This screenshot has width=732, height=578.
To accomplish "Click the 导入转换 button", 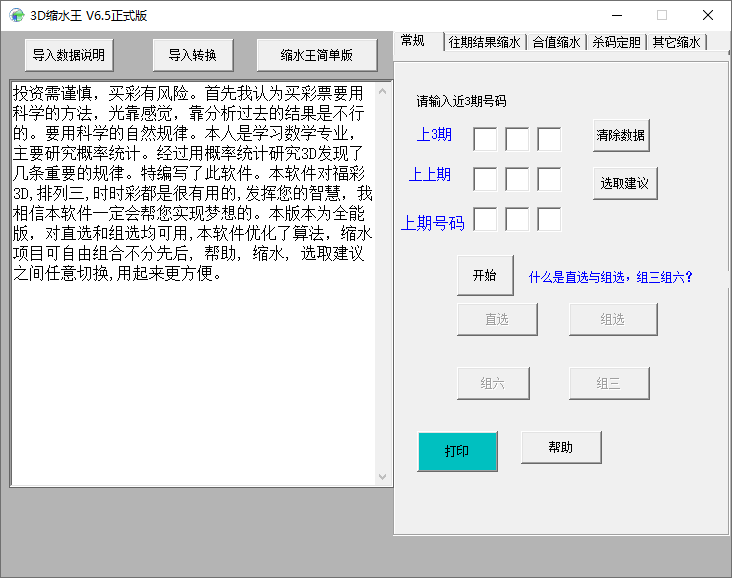I will click(193, 55).
